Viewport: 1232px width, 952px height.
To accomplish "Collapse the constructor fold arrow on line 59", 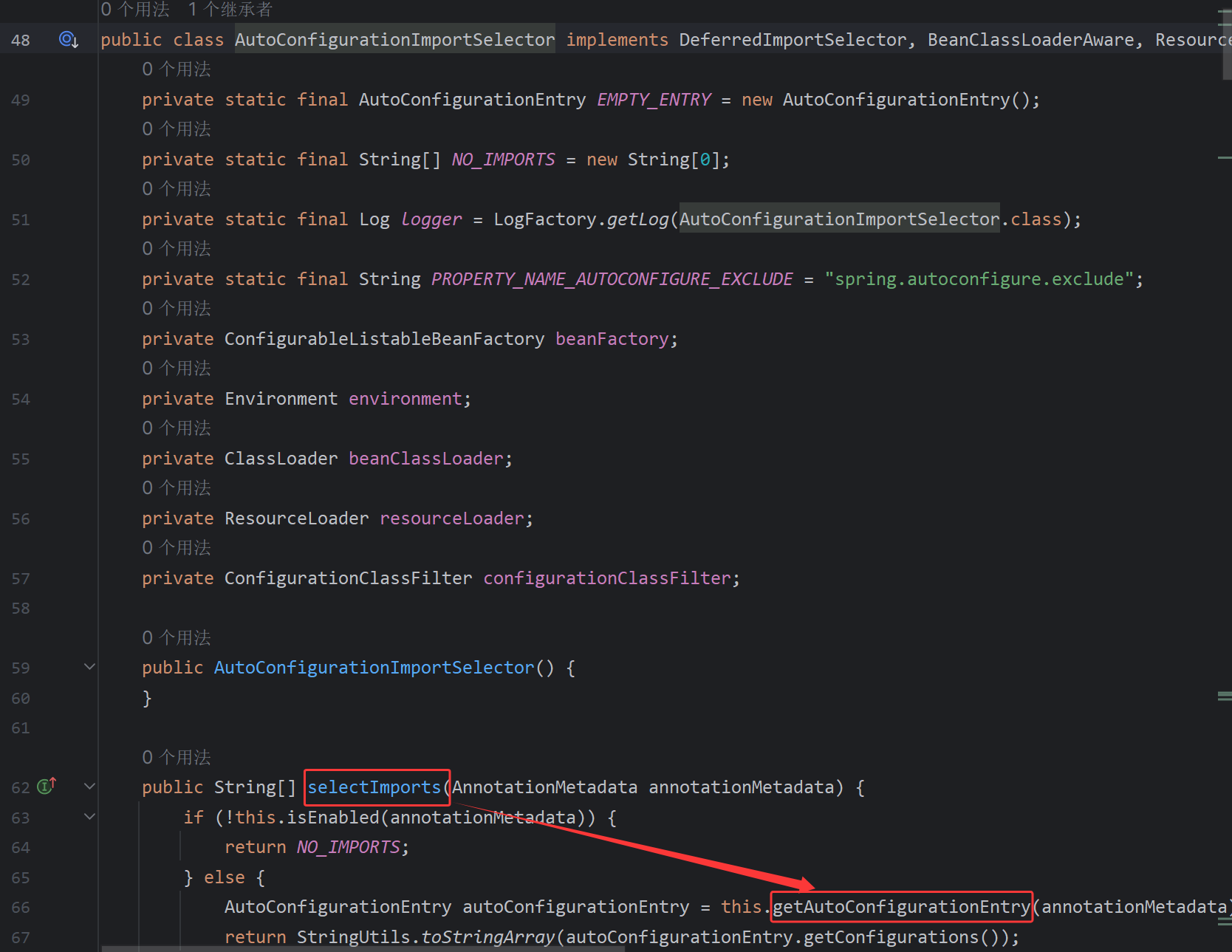I will [x=89, y=666].
